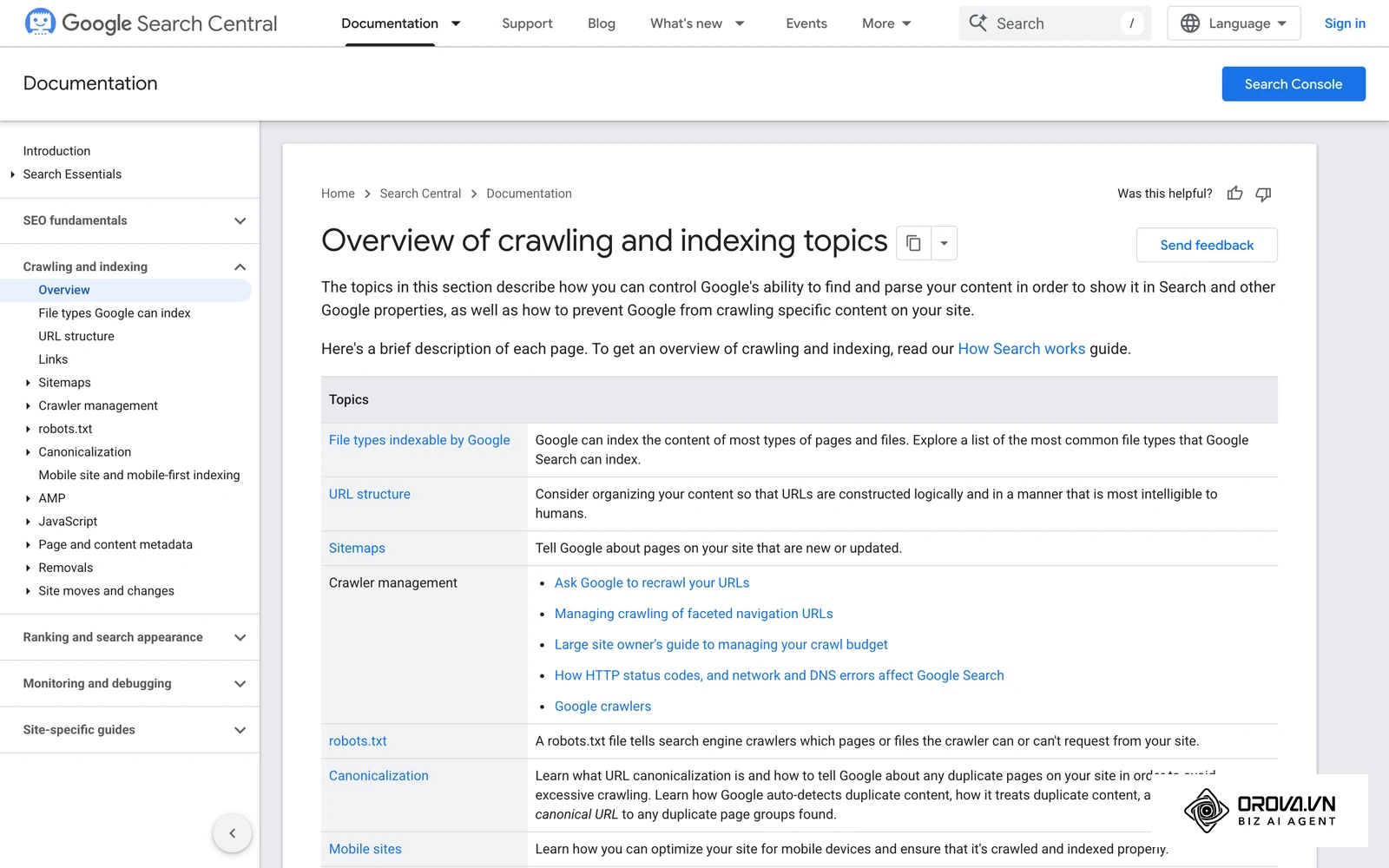The height and width of the screenshot is (868, 1389).
Task: Collapse the sidebar with the chevron button
Action: pos(233,833)
